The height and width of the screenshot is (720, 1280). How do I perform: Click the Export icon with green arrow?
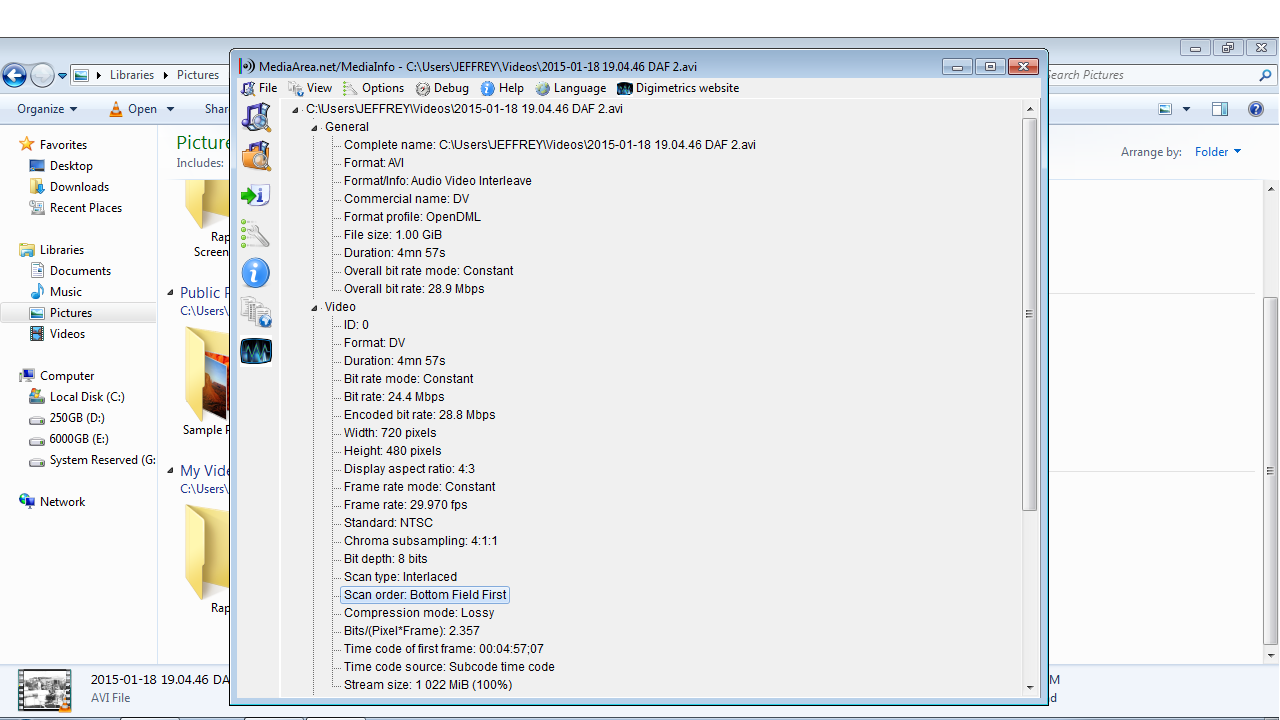[256, 195]
